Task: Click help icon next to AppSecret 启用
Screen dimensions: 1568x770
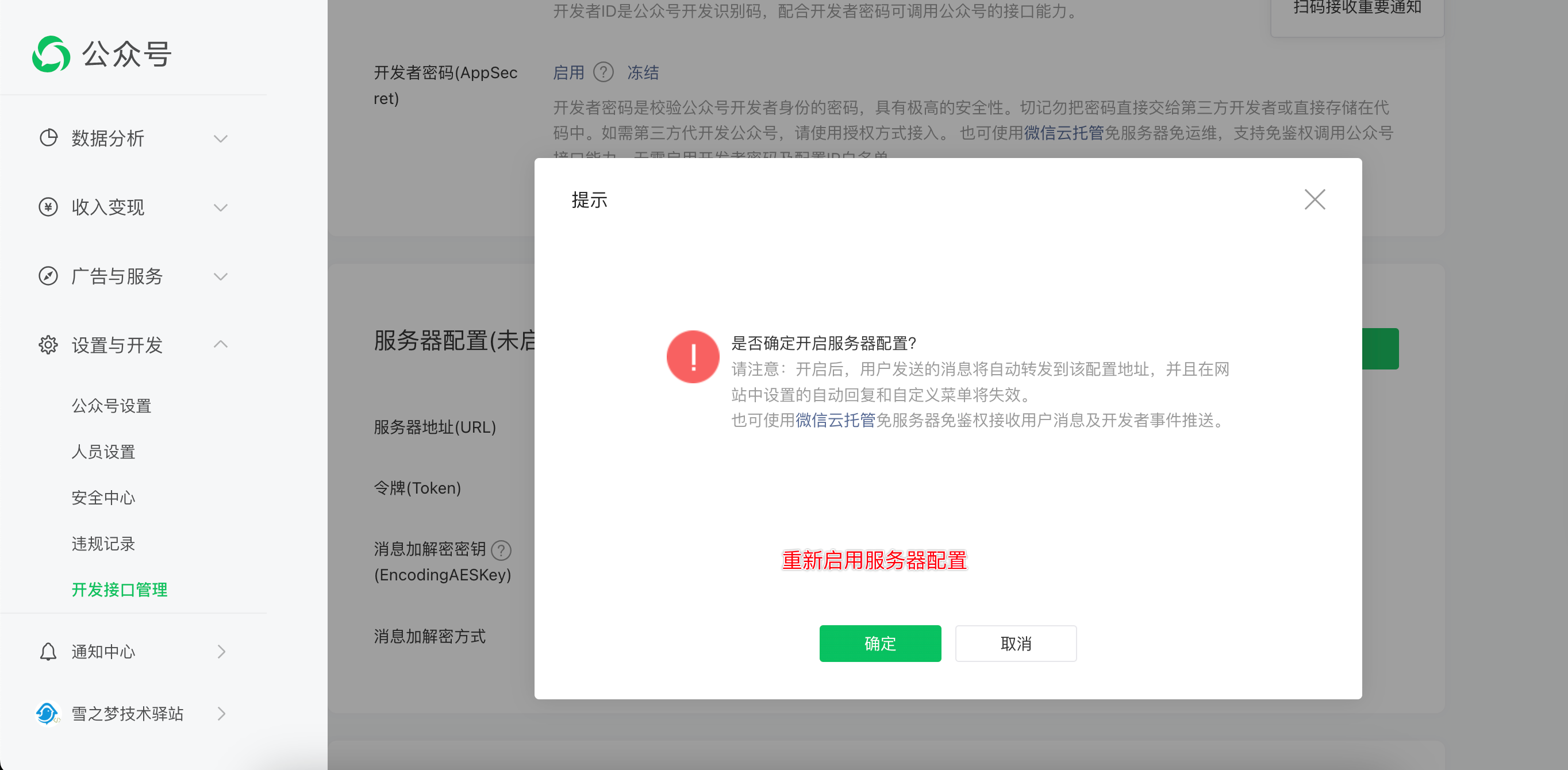Action: [x=603, y=72]
